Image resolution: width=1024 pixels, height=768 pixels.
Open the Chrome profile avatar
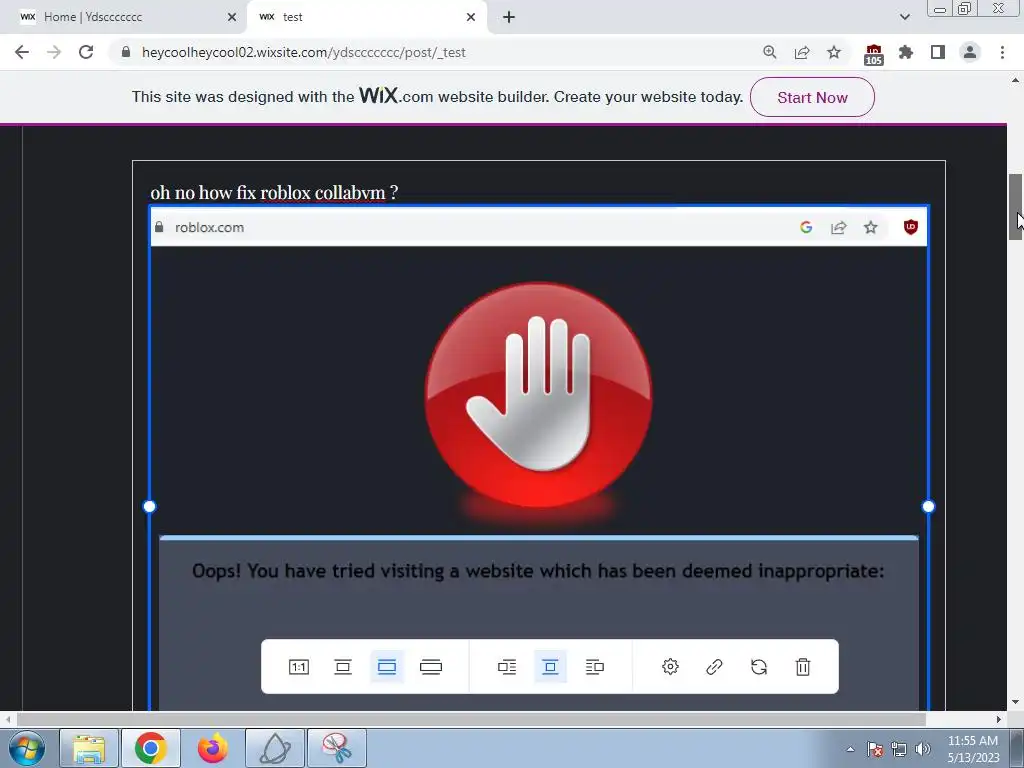click(970, 52)
